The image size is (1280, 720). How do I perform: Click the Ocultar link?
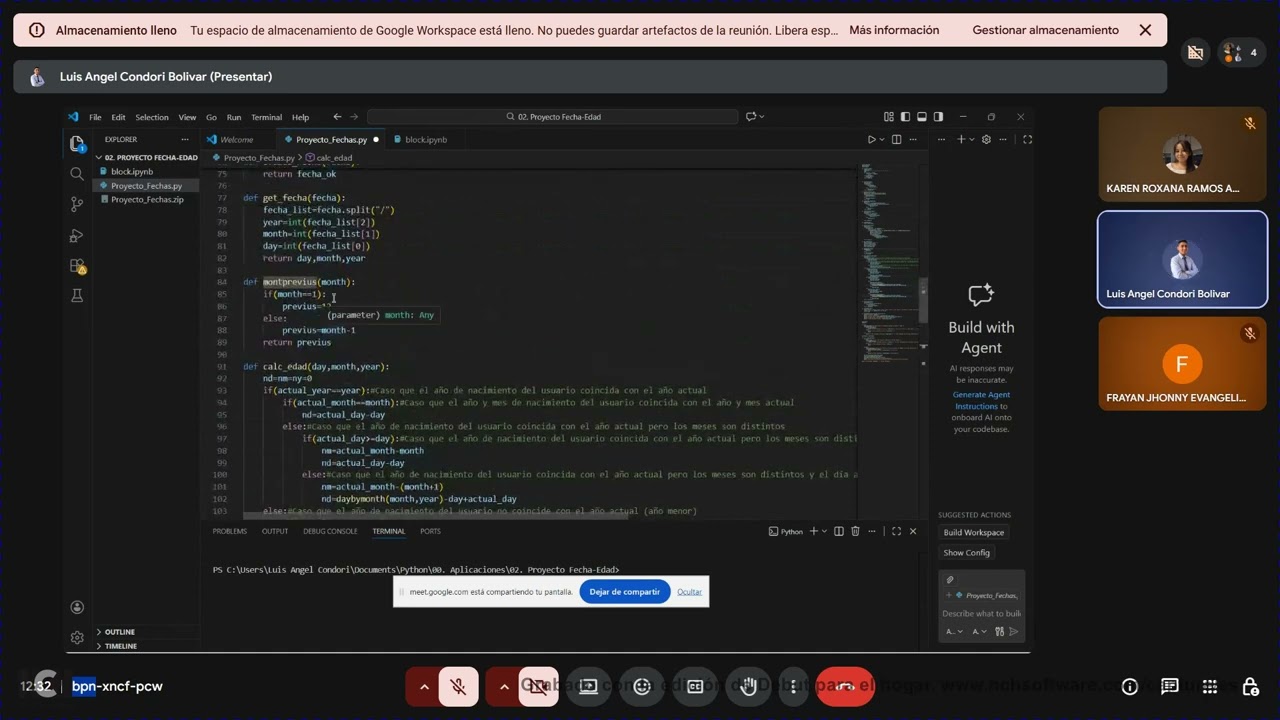(x=690, y=591)
